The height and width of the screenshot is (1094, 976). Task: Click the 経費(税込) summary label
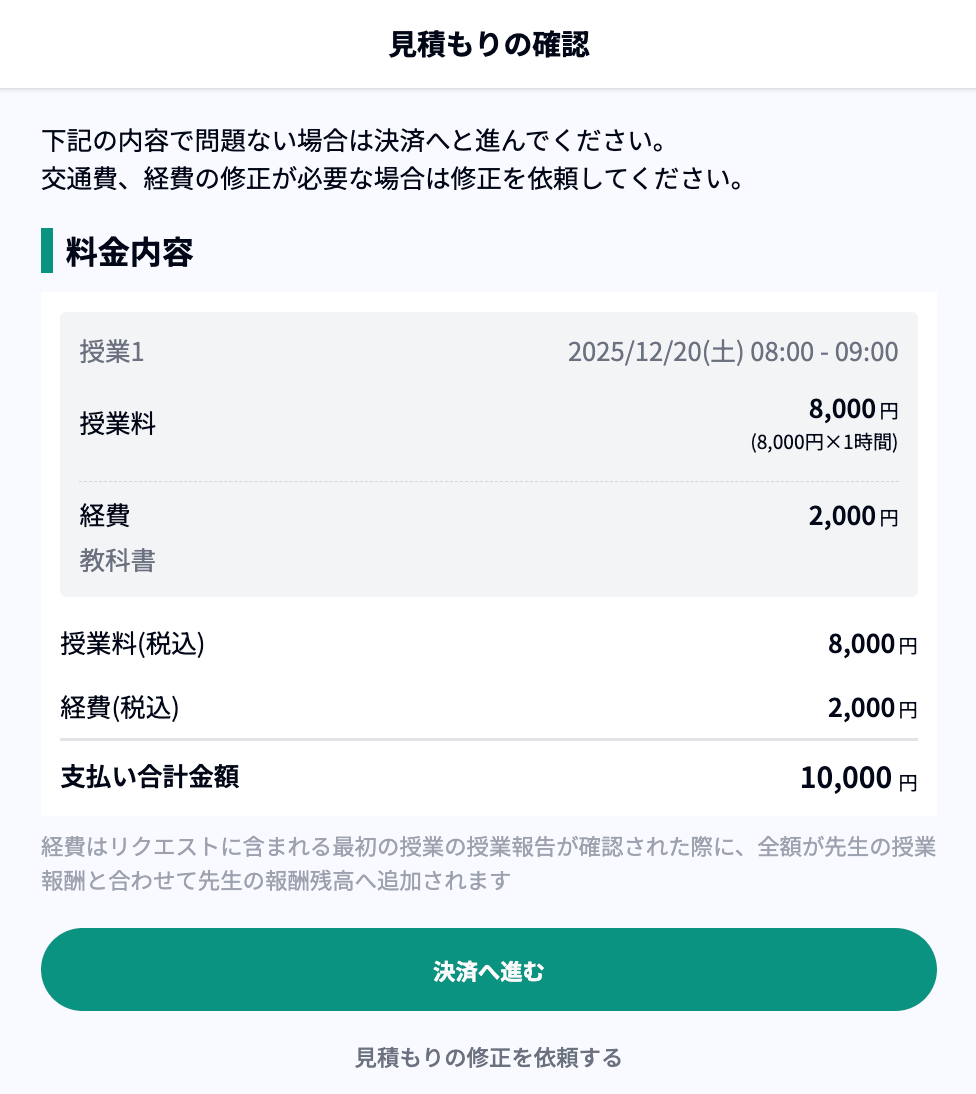pos(120,708)
